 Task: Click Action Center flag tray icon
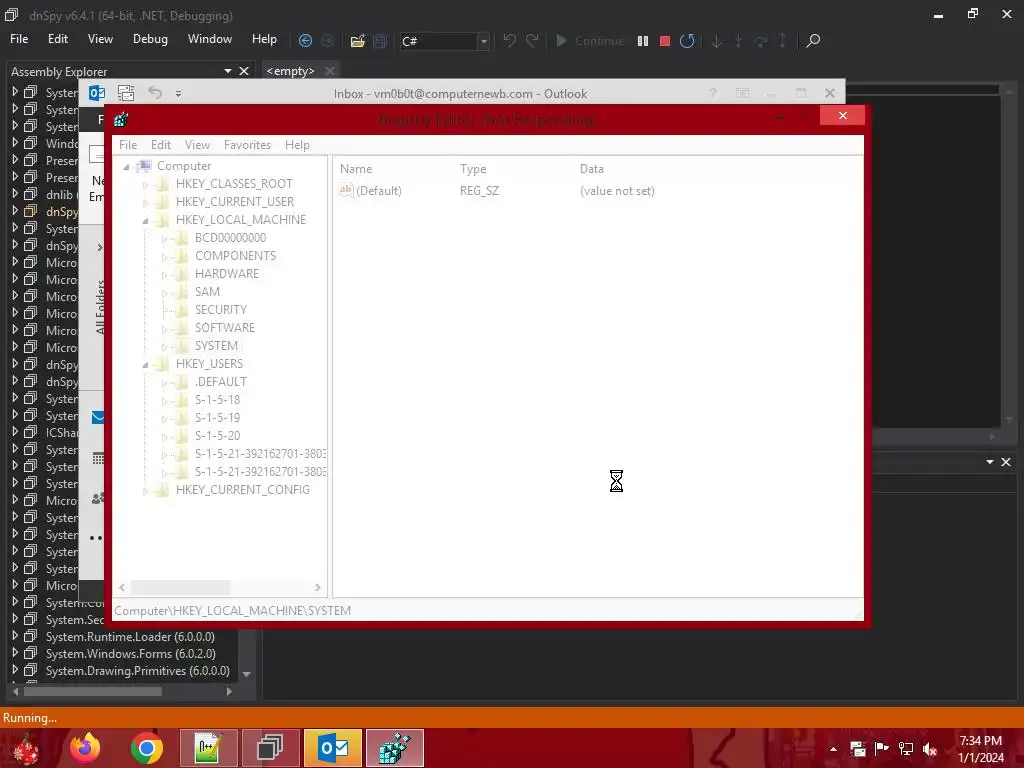coord(882,749)
